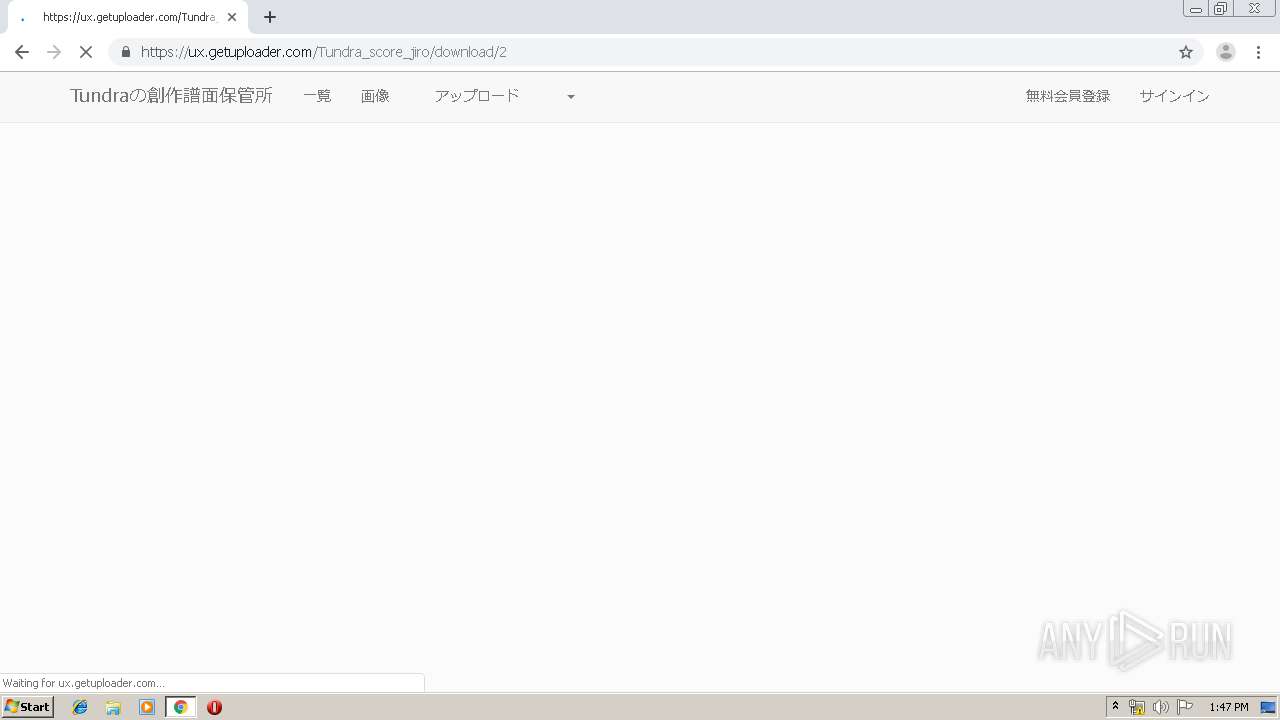Go back using the browser back arrow
This screenshot has width=1280, height=720.
click(22, 52)
